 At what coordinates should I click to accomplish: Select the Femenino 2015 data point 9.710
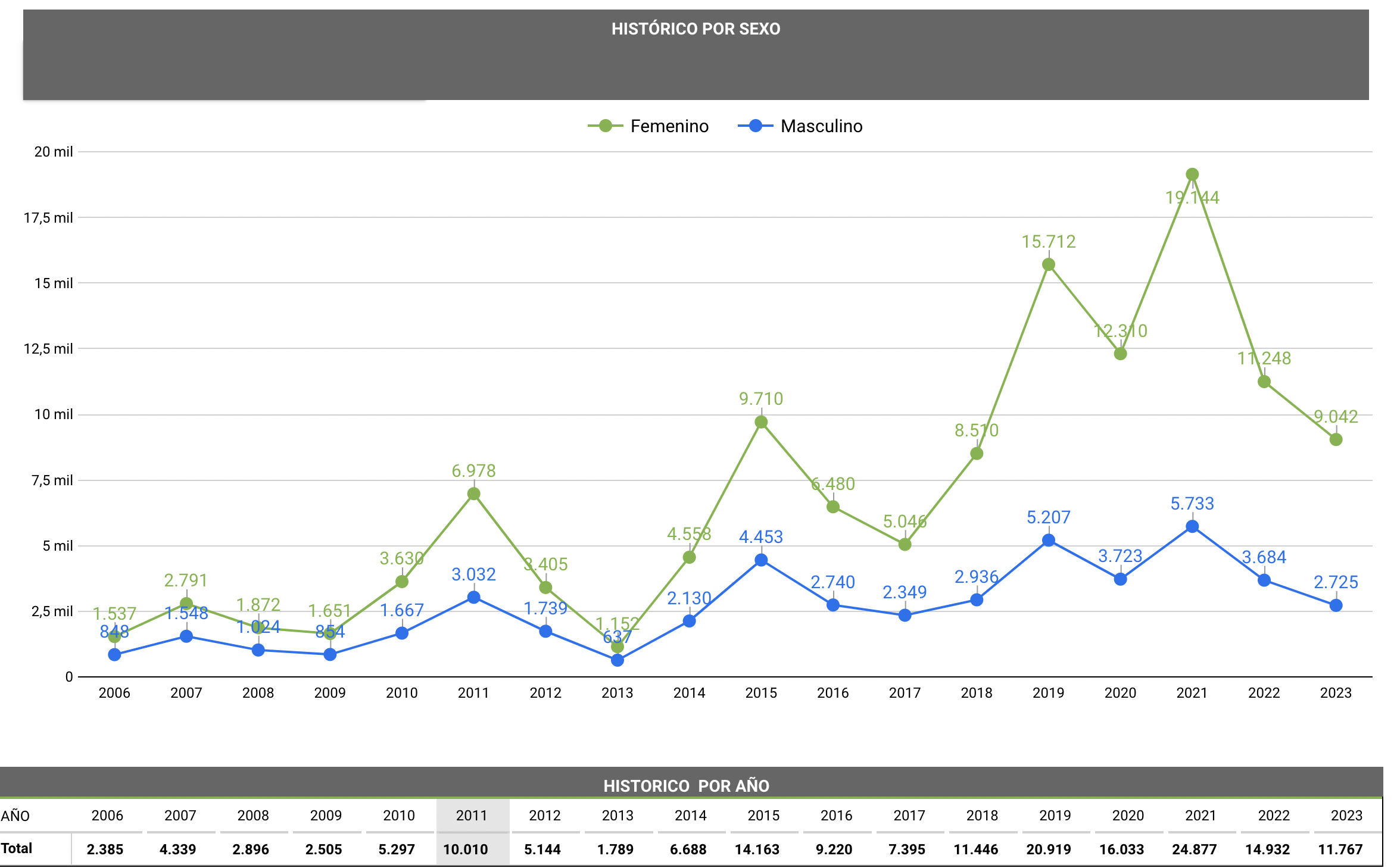761,422
